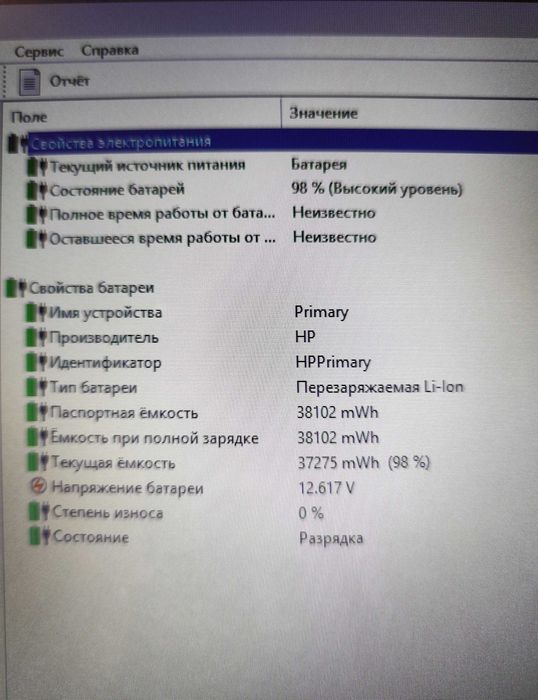
Task: Click icon next to Тип батареи
Action: (37, 388)
